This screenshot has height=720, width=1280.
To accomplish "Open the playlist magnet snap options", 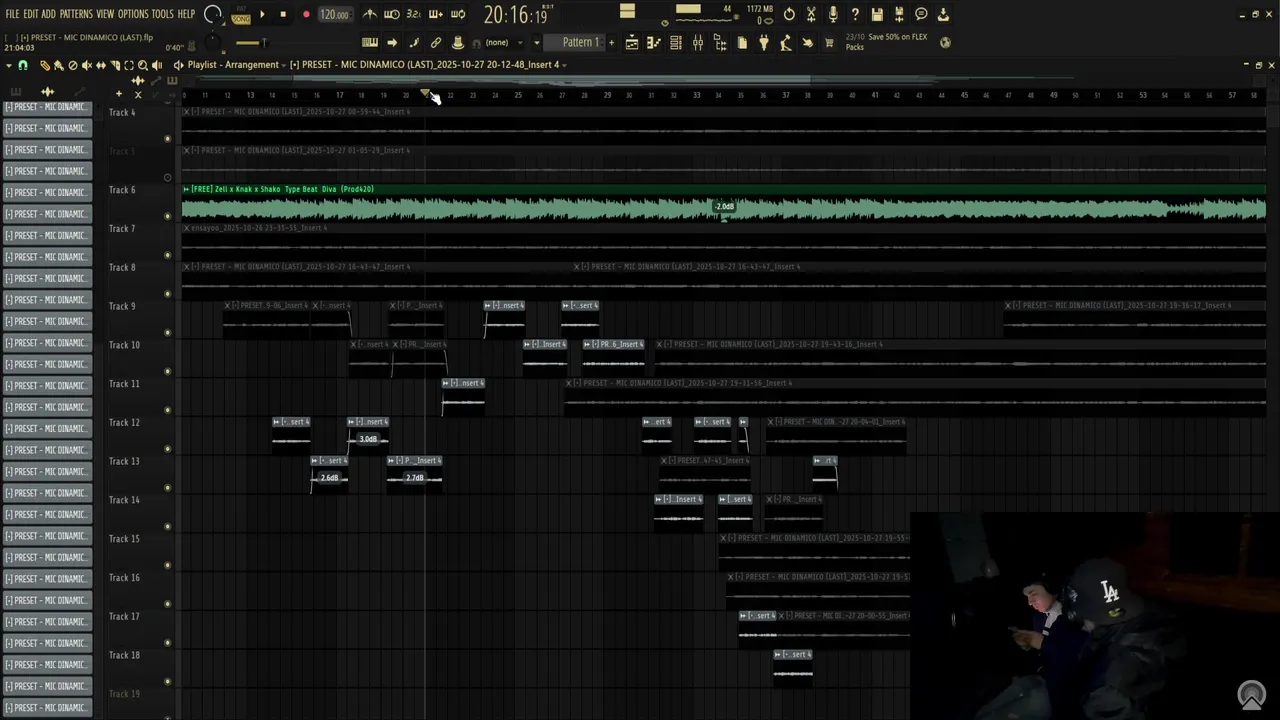I will click(23, 65).
